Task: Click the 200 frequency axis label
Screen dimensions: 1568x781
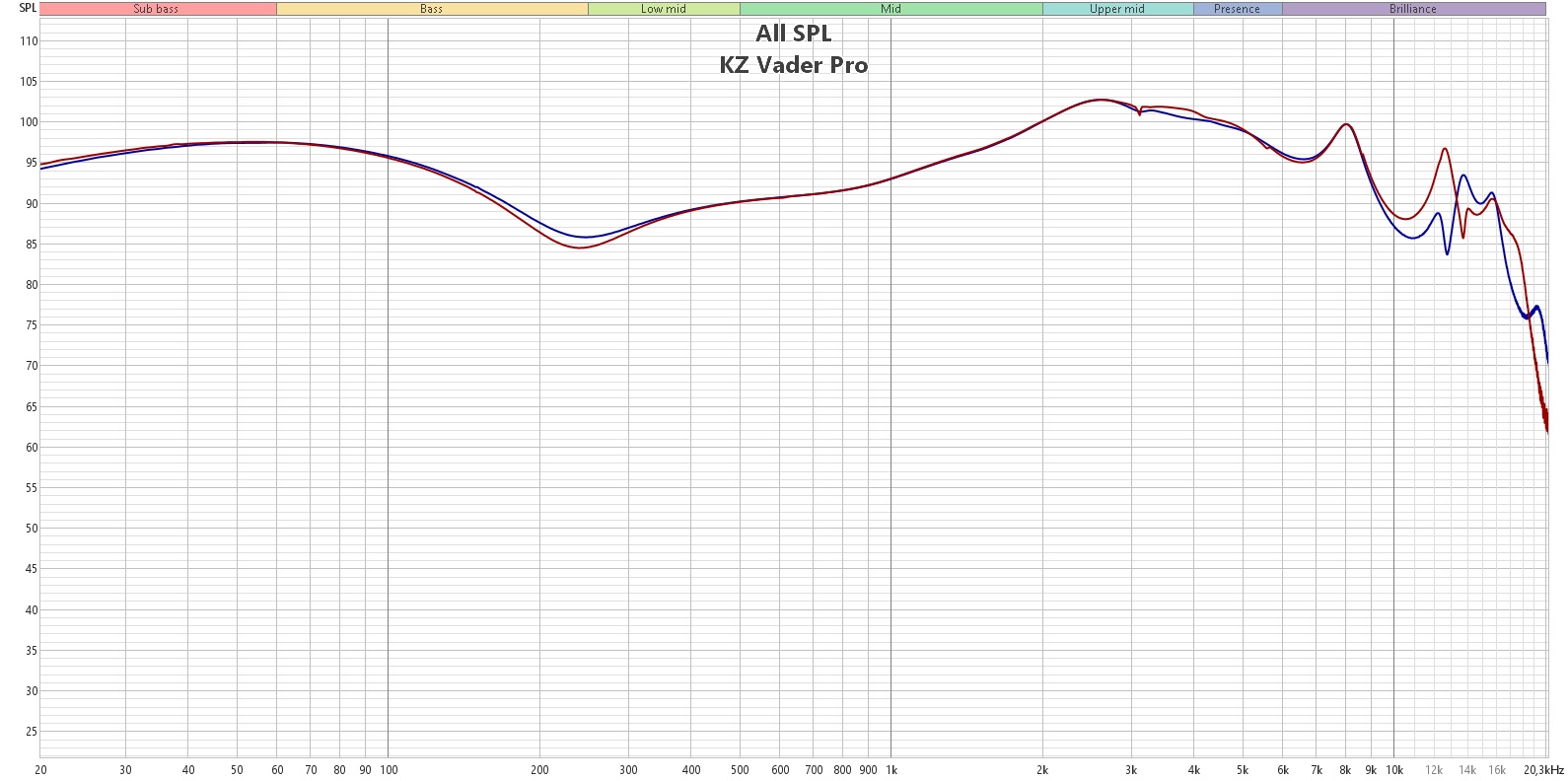Action: (539, 770)
